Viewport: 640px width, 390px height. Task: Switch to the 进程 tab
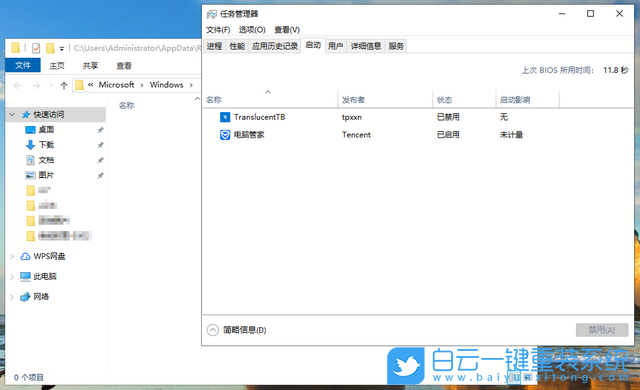(214, 46)
